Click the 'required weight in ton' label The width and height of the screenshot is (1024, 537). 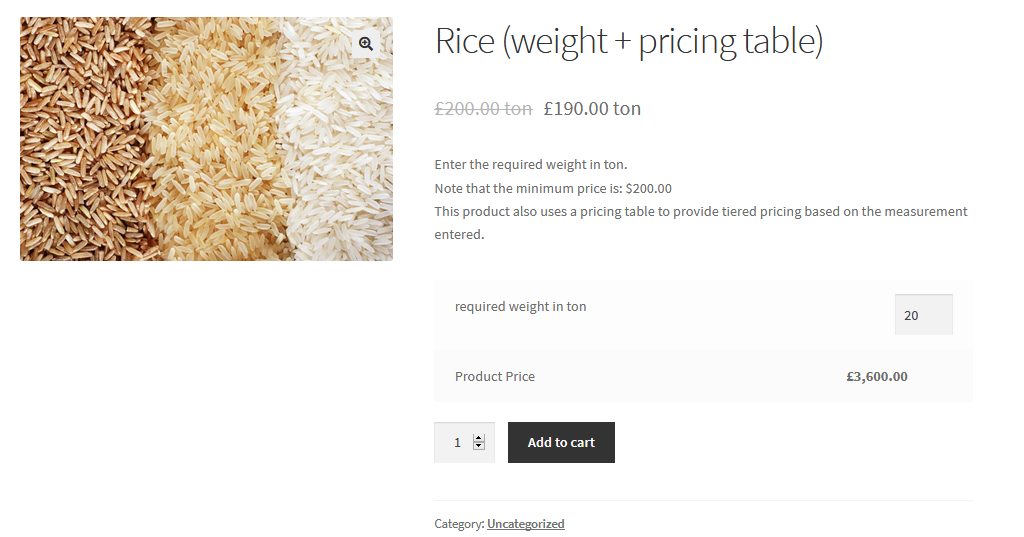click(520, 307)
